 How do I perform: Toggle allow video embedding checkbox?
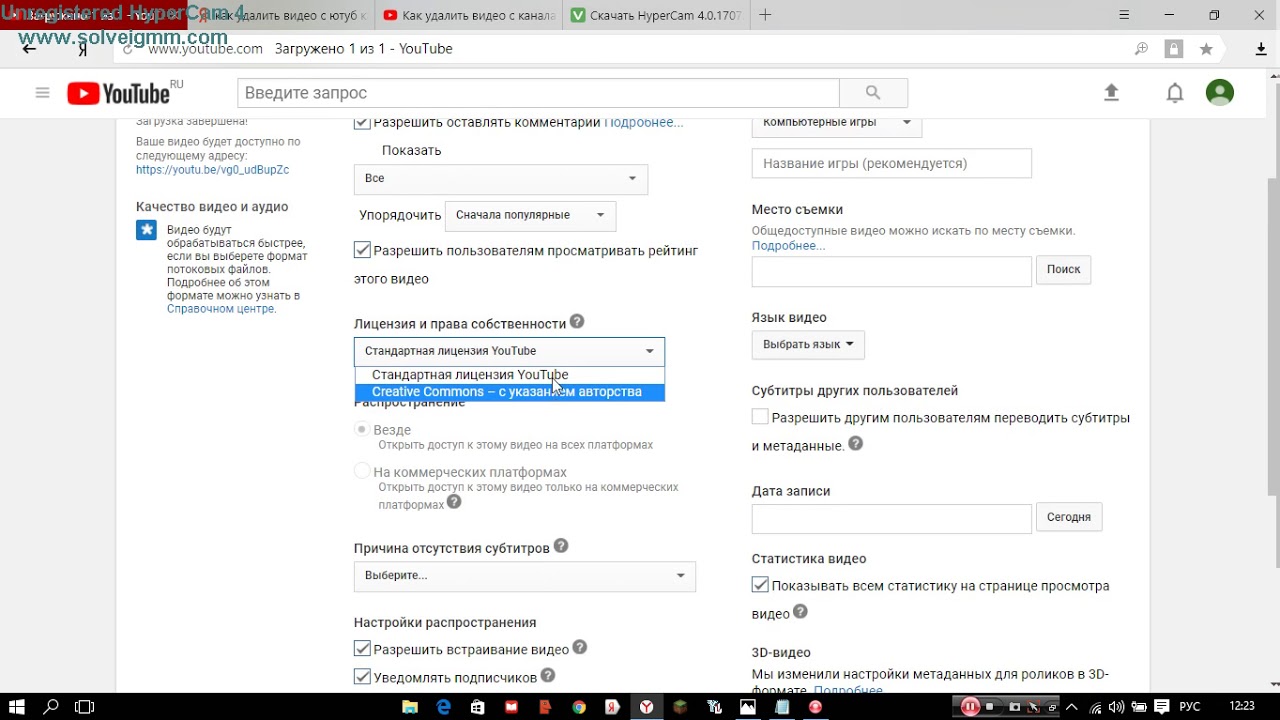pos(362,649)
